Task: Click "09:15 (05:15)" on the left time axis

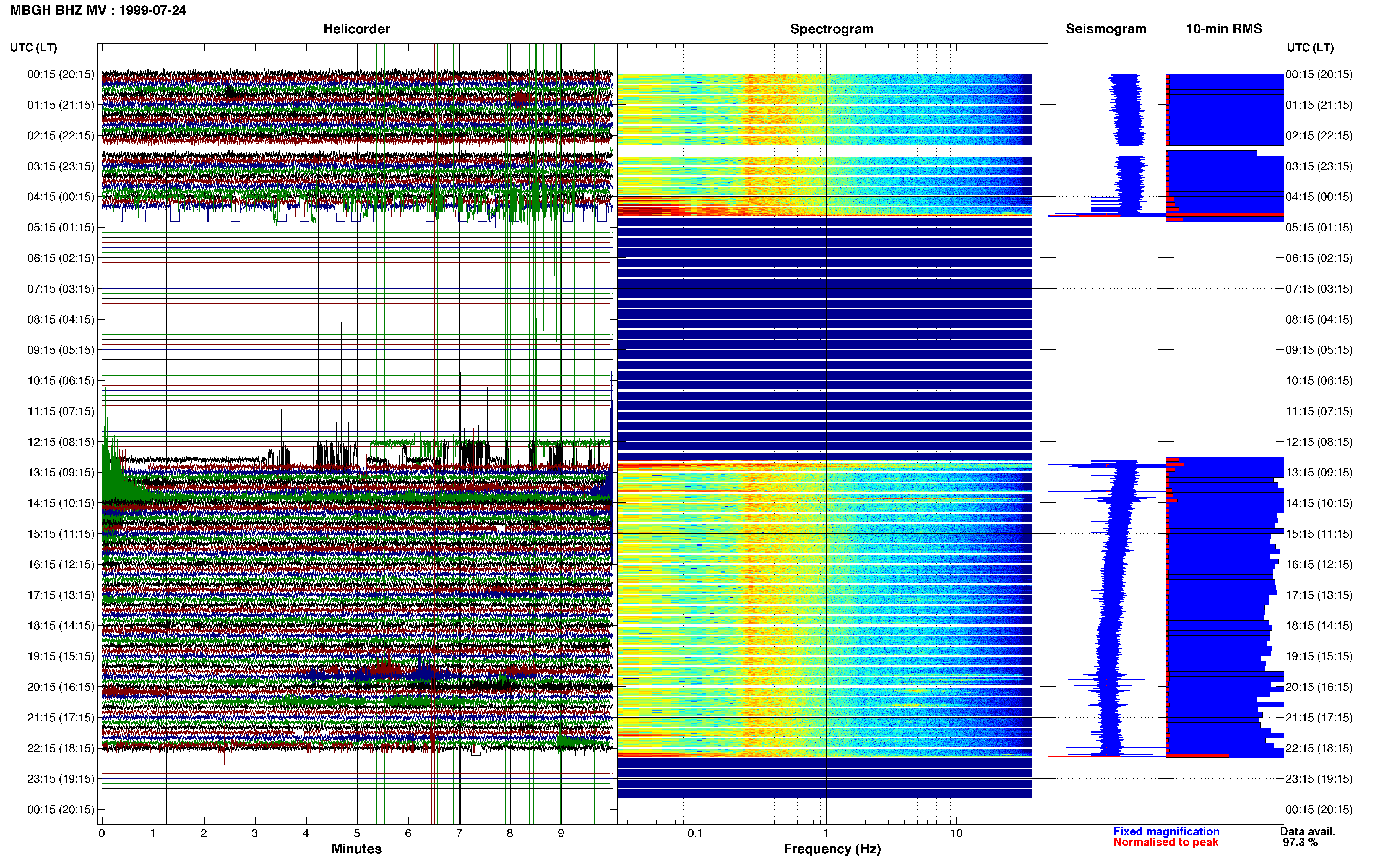Action: (x=61, y=350)
